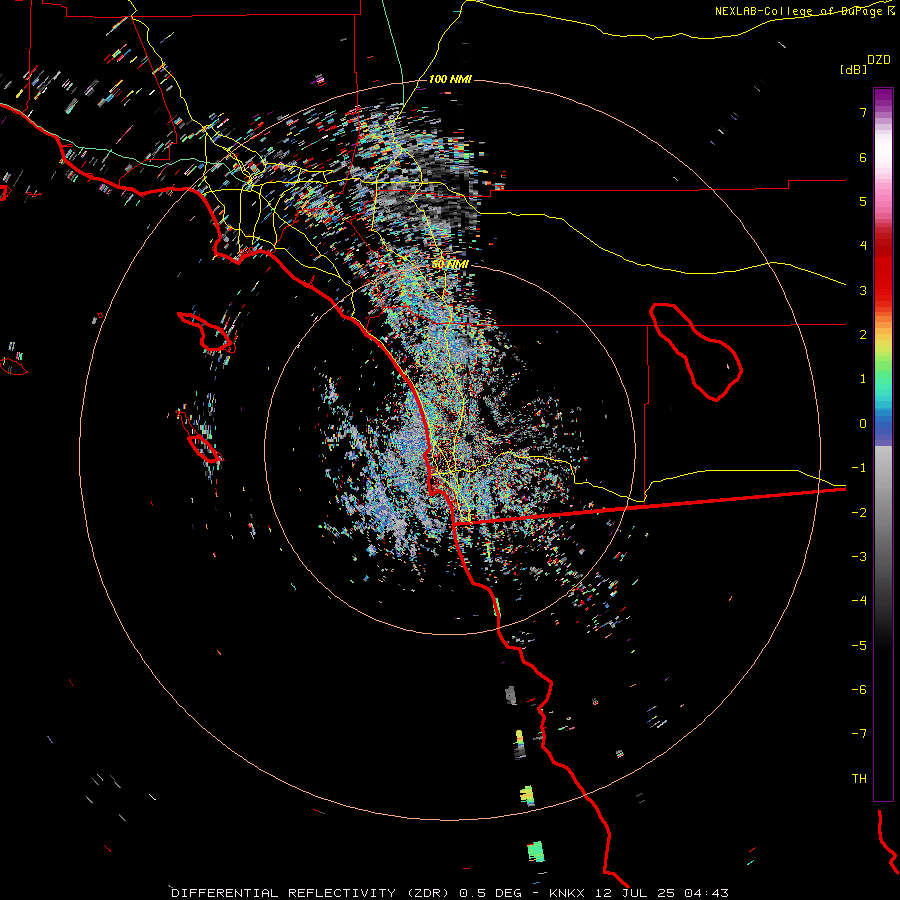The image size is (900, 900).
Task: Select the 5 value on the dB scale
Action: tap(863, 201)
